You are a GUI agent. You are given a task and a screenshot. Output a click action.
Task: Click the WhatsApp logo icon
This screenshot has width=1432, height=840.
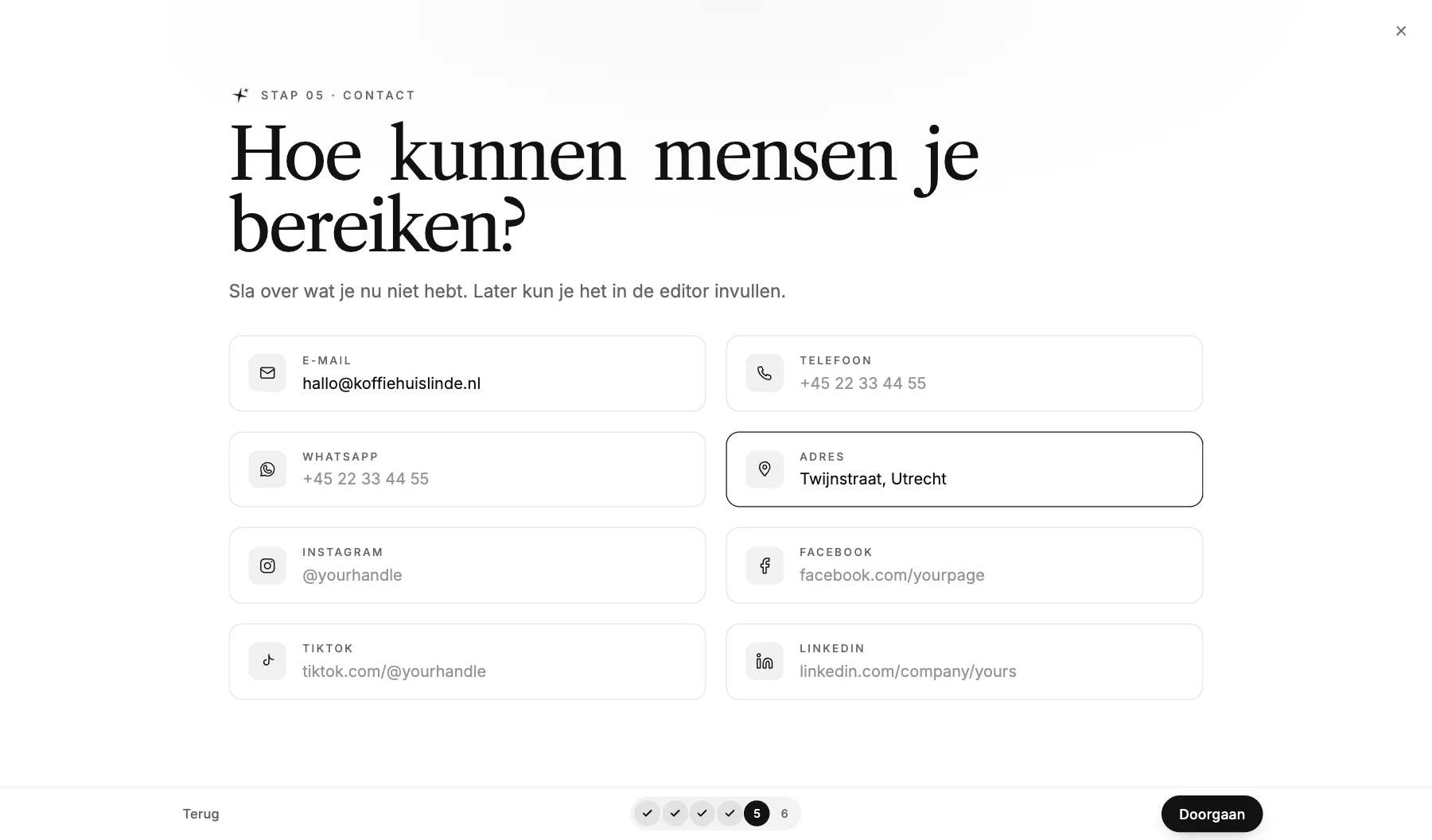[x=267, y=469]
